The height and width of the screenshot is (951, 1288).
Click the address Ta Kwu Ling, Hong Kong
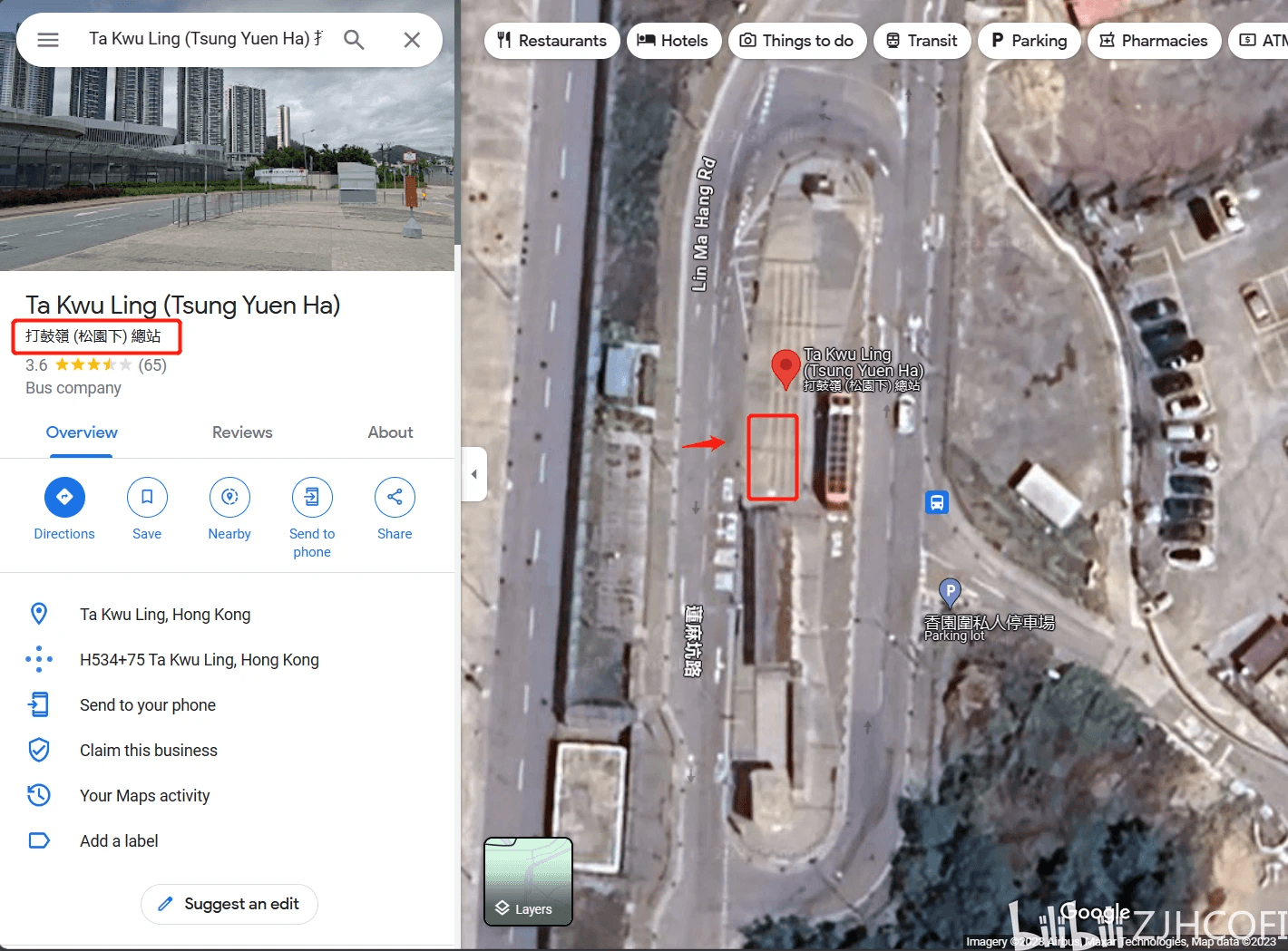(165, 615)
